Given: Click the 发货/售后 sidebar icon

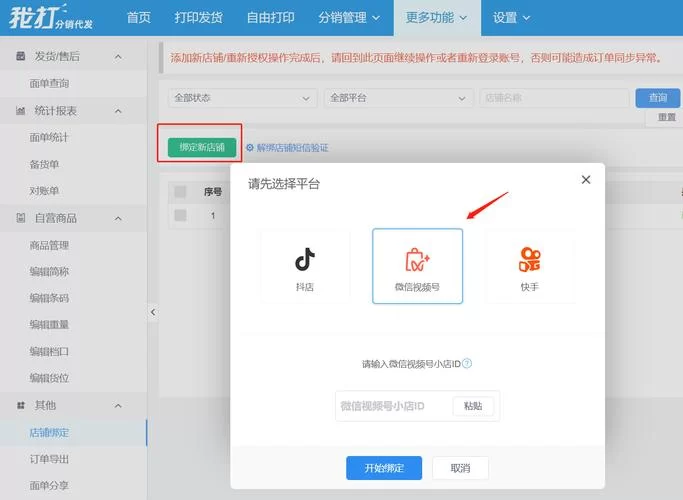Looking at the screenshot, I should [x=20, y=56].
